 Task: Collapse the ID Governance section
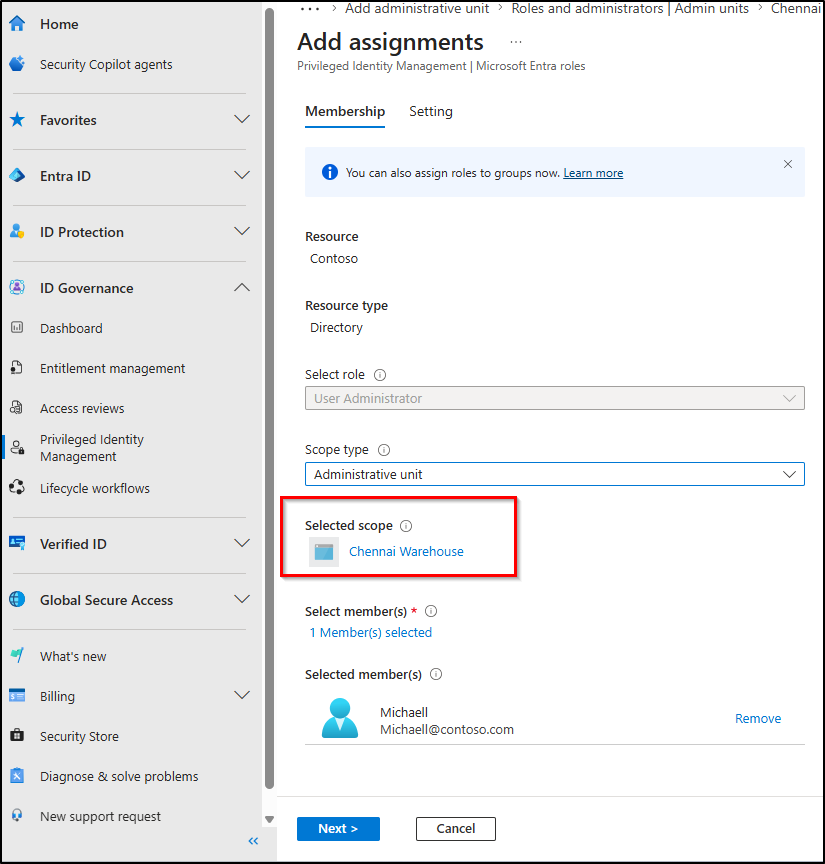242,288
